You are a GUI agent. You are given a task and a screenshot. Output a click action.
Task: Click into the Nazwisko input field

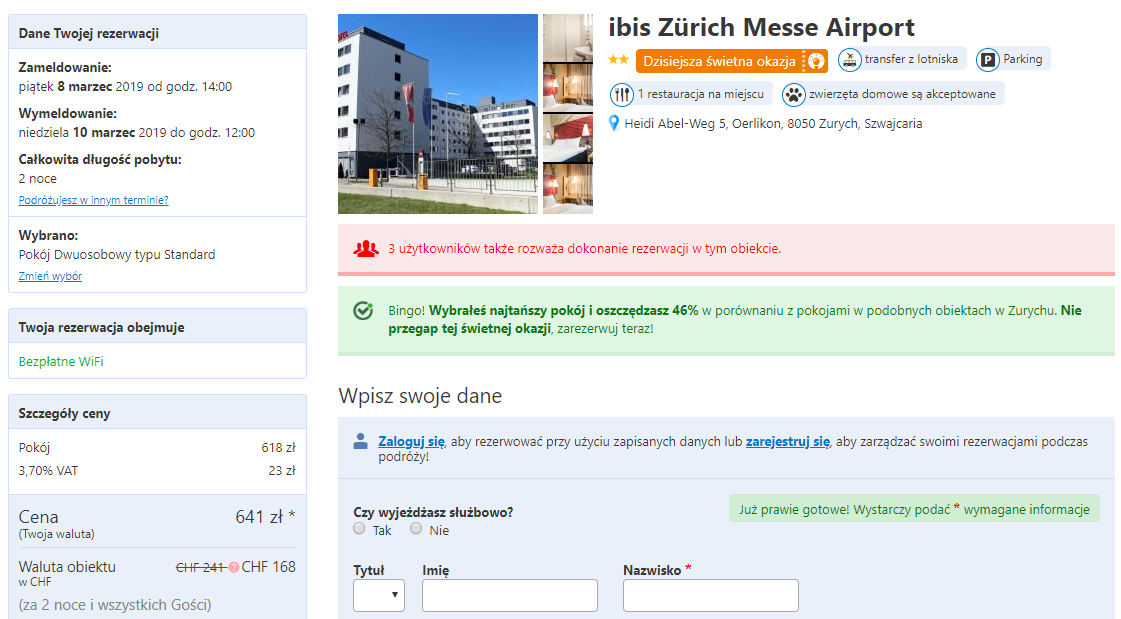tap(710, 595)
